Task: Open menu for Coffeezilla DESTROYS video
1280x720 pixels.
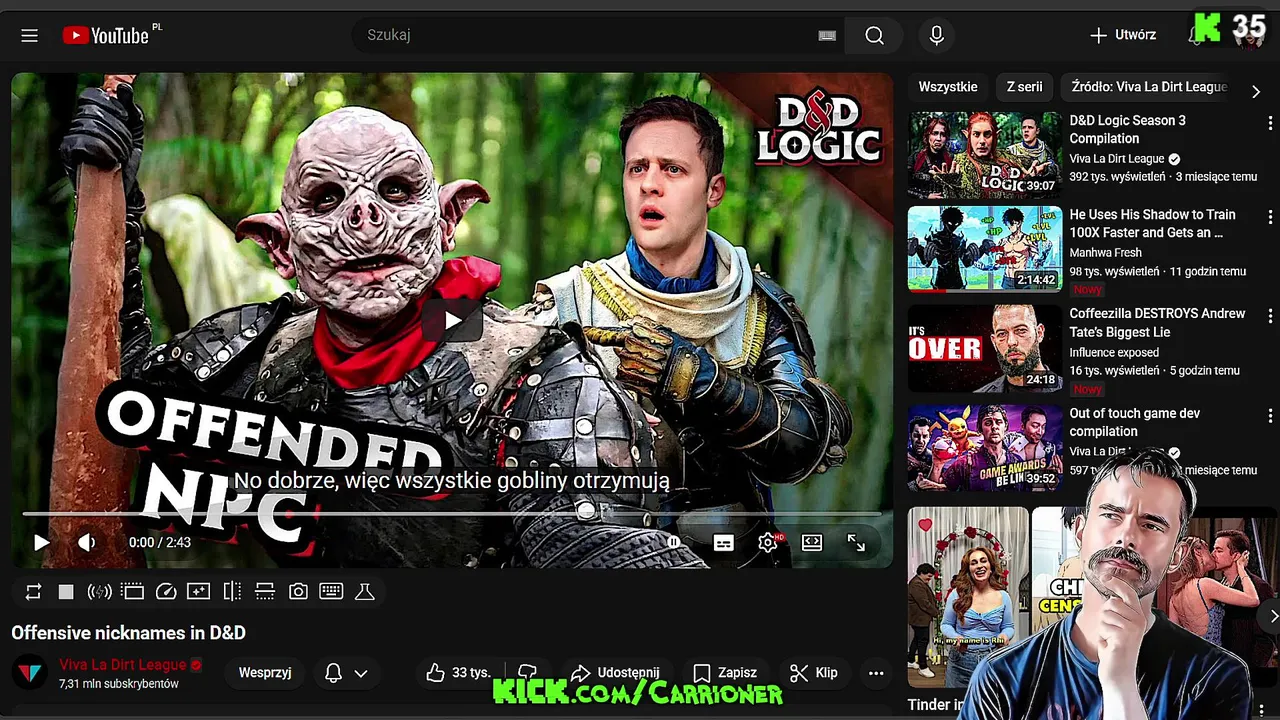Action: 1270,315
